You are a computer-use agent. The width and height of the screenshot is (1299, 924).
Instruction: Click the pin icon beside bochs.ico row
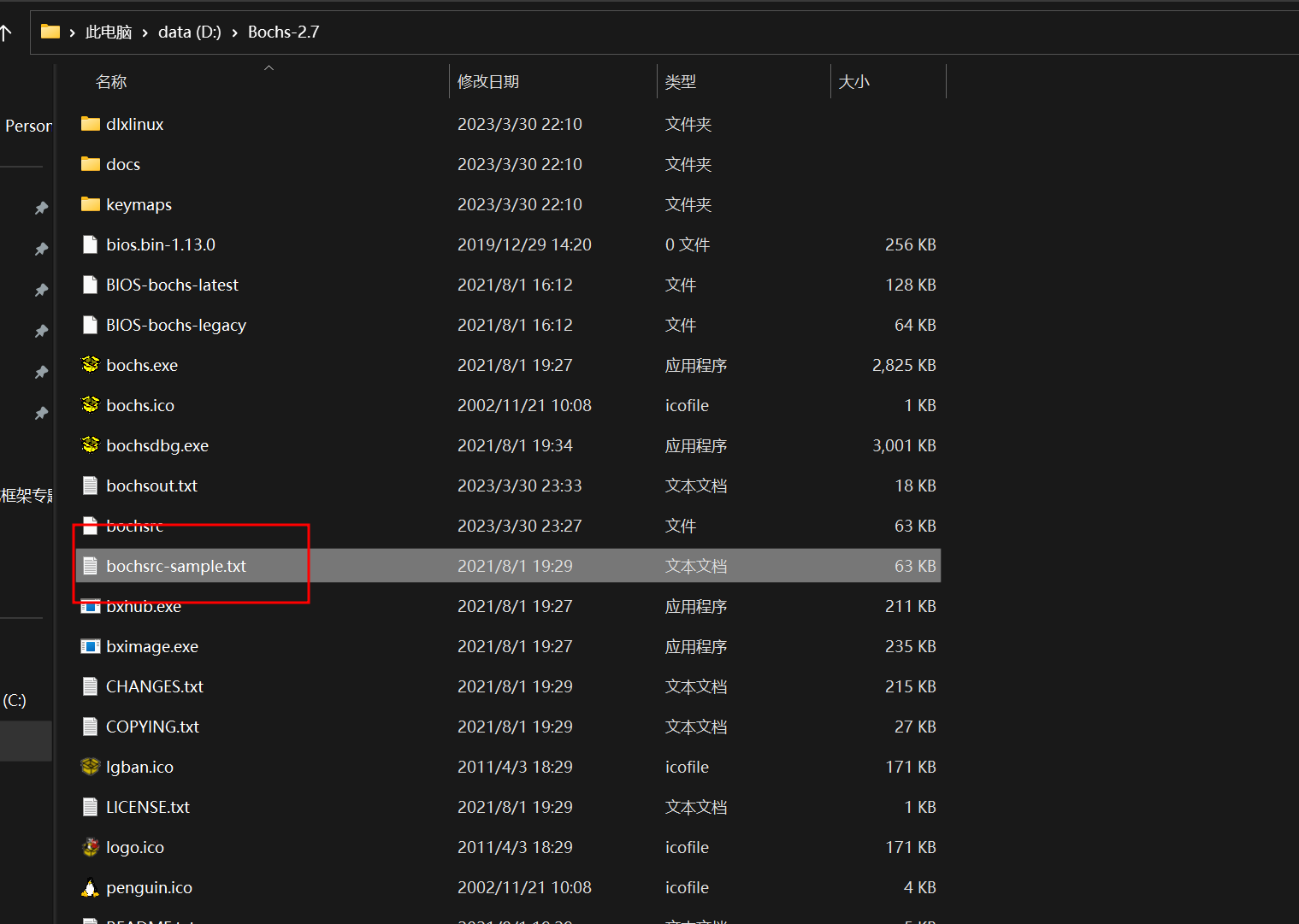point(41,413)
